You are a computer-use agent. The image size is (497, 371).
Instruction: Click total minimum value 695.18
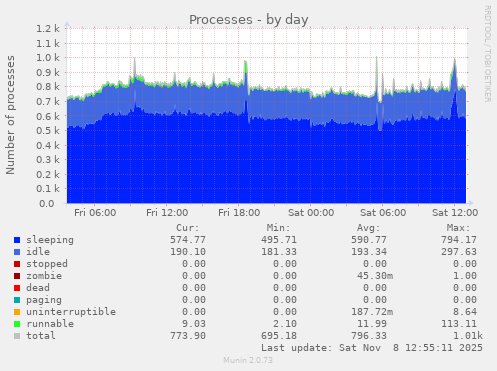click(x=279, y=336)
